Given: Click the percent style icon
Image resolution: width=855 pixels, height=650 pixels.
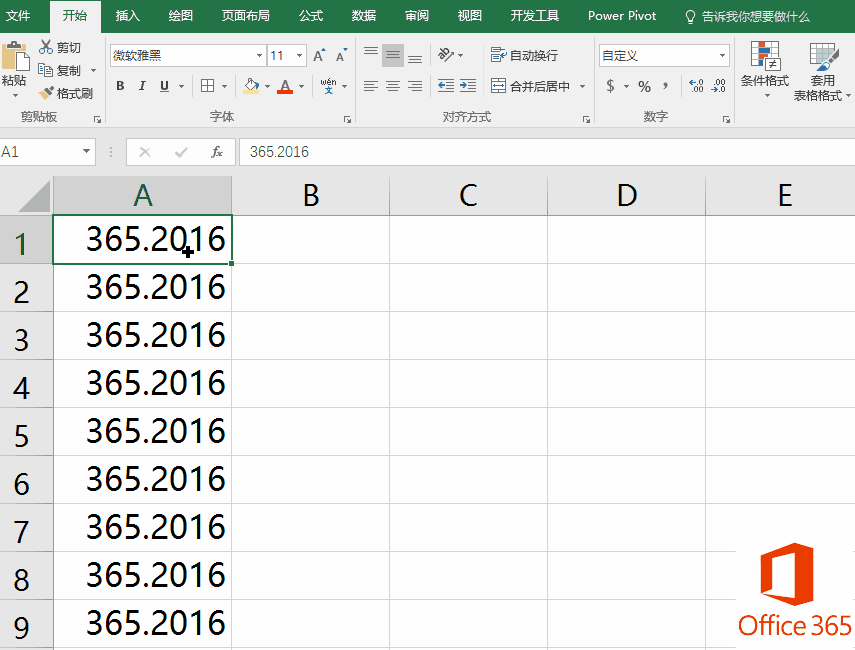Looking at the screenshot, I should pos(644,86).
